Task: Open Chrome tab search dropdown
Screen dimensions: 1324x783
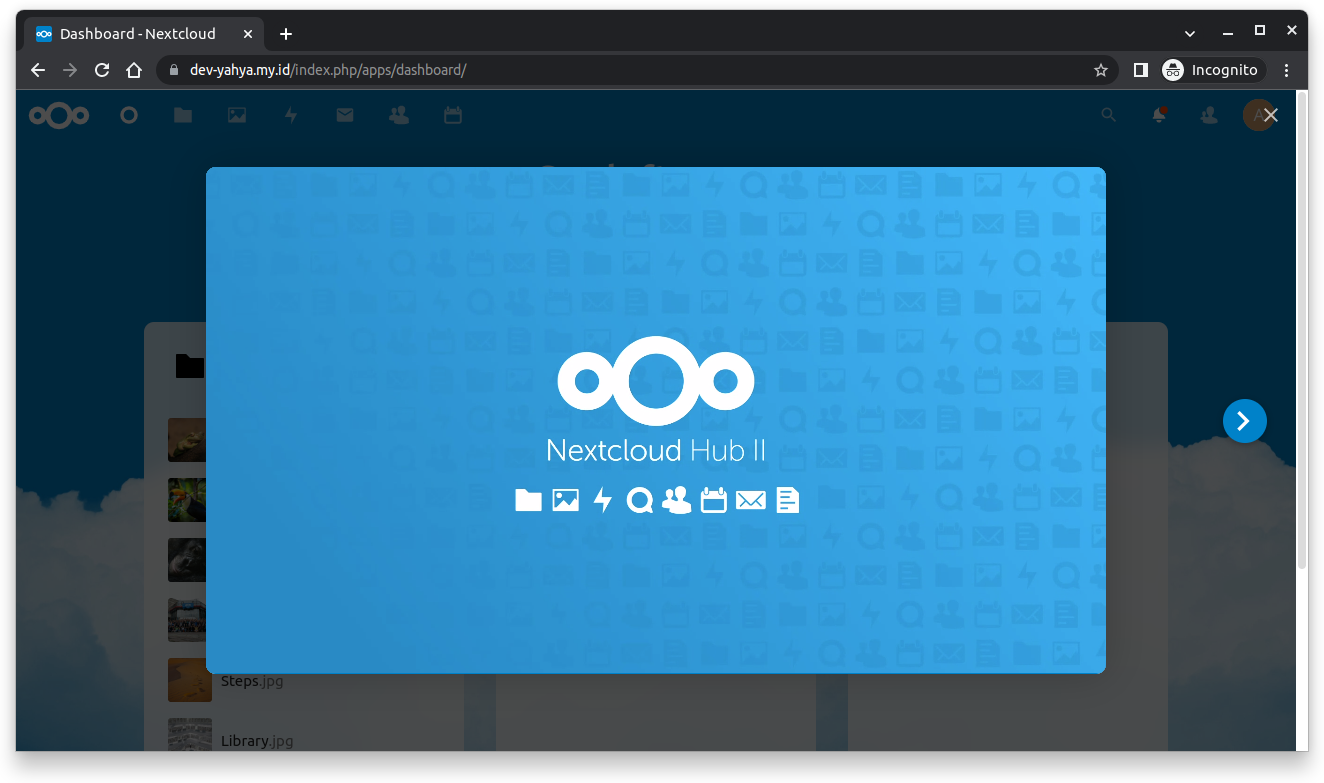Action: pos(1190,34)
